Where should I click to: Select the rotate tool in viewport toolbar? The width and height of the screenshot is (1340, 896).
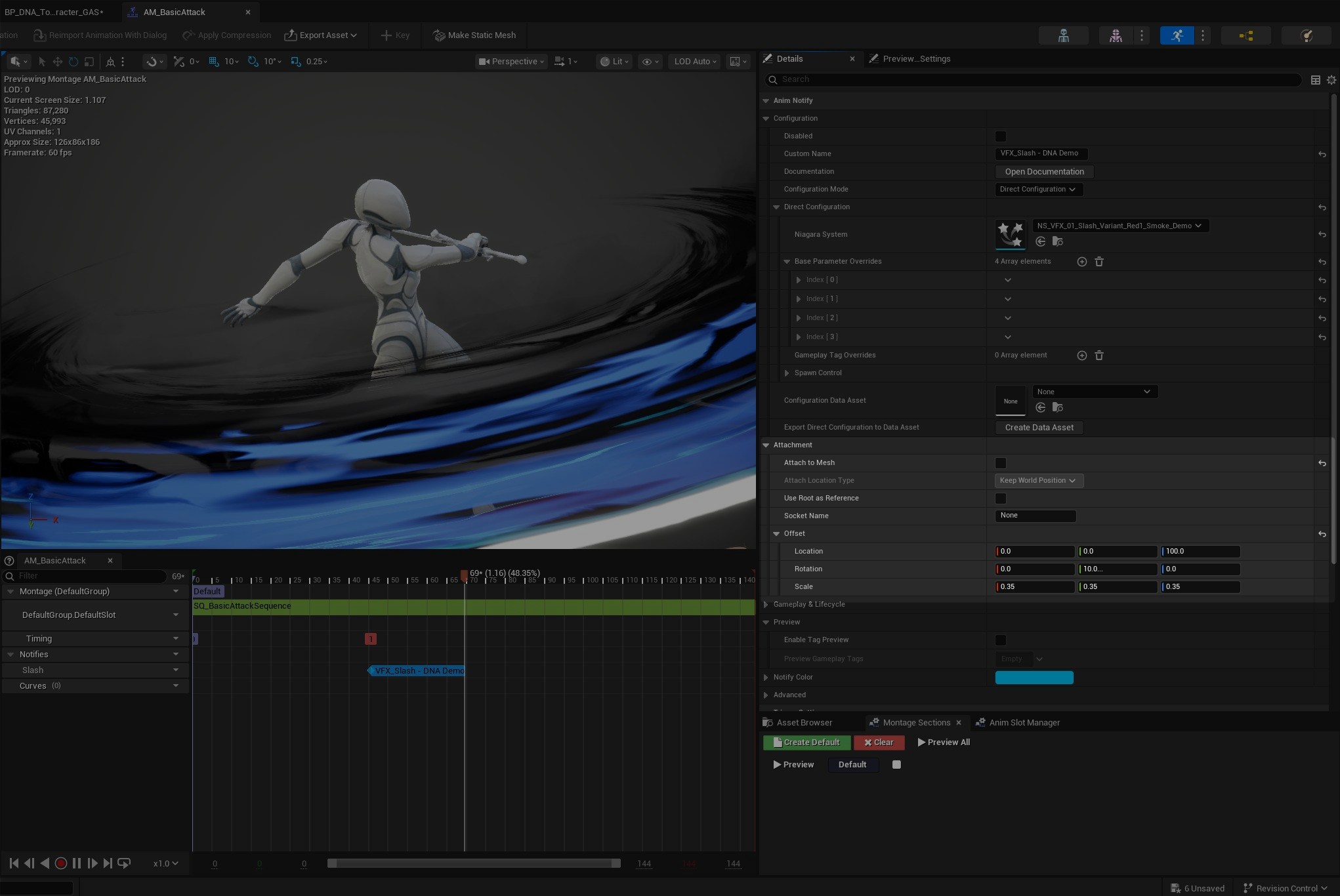coord(73,62)
